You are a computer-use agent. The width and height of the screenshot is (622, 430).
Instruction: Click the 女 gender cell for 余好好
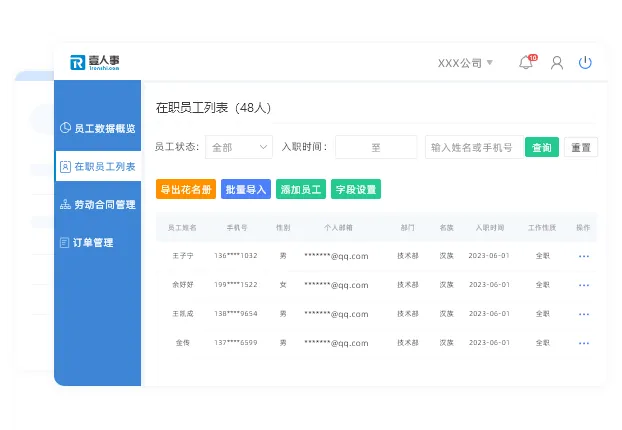pyautogui.click(x=283, y=285)
